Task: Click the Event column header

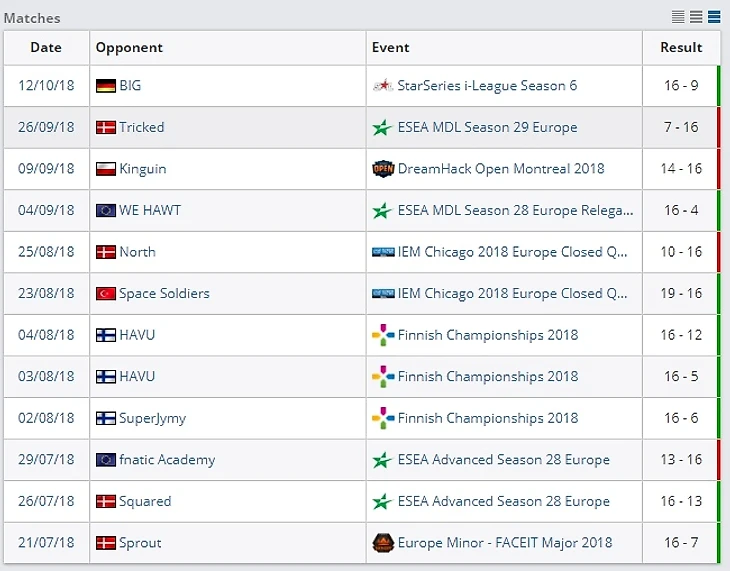Action: point(390,48)
